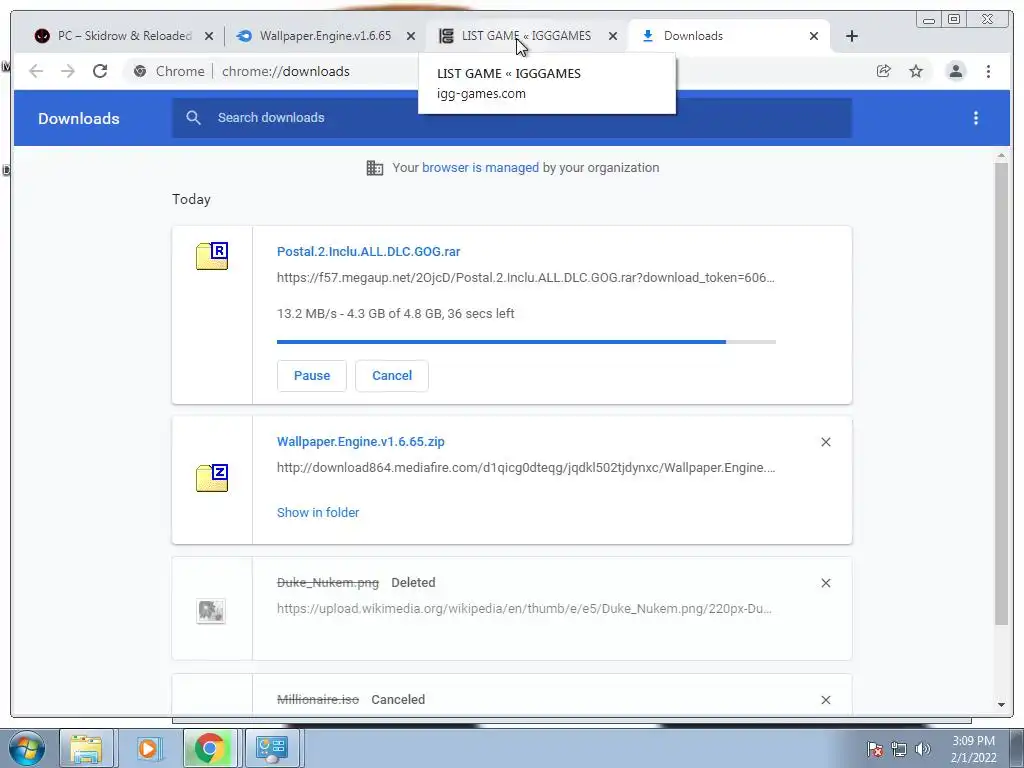This screenshot has height=768, width=1024.
Task: Pause the Postal.2 download
Action: coord(312,376)
